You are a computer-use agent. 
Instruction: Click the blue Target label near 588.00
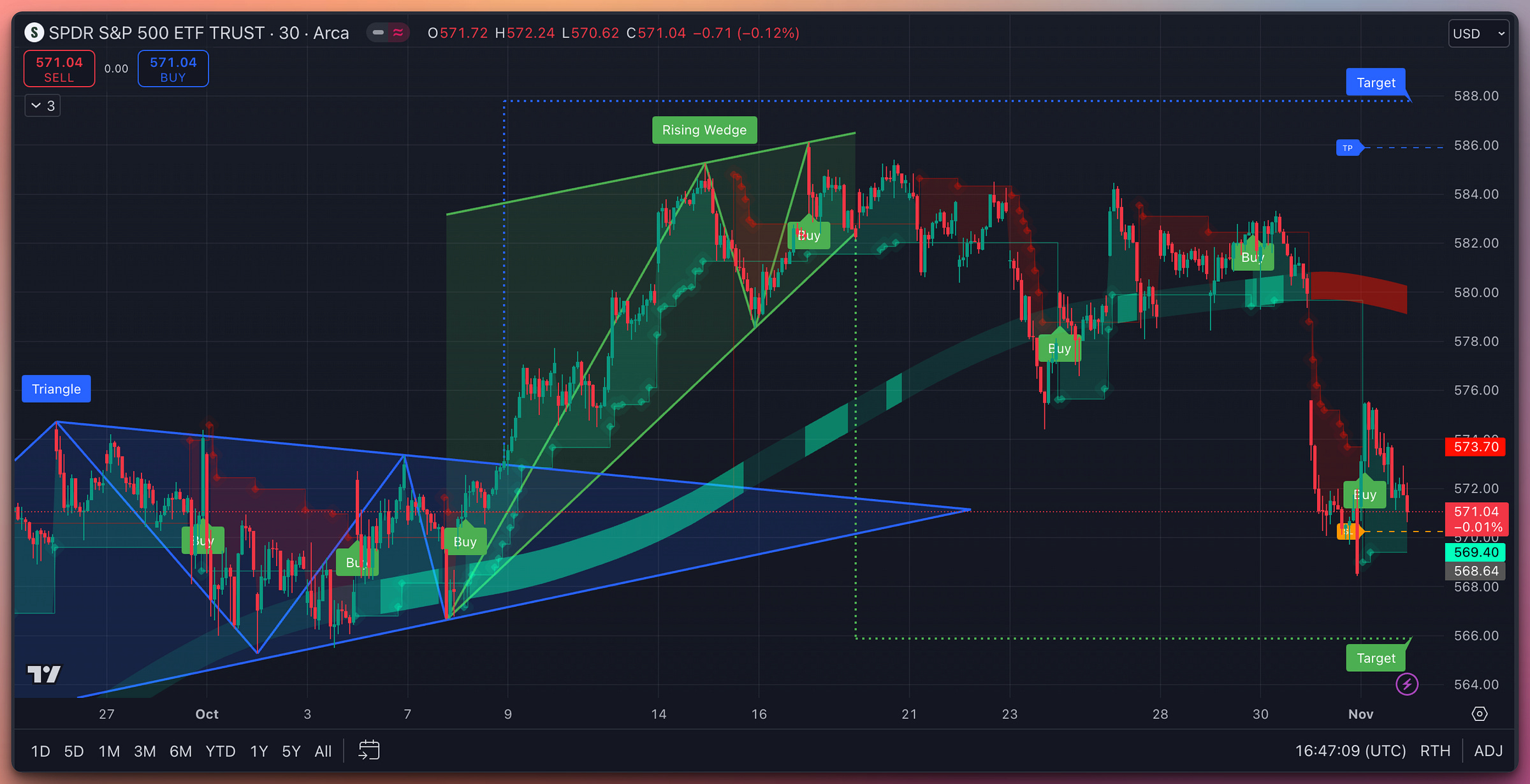(1376, 82)
